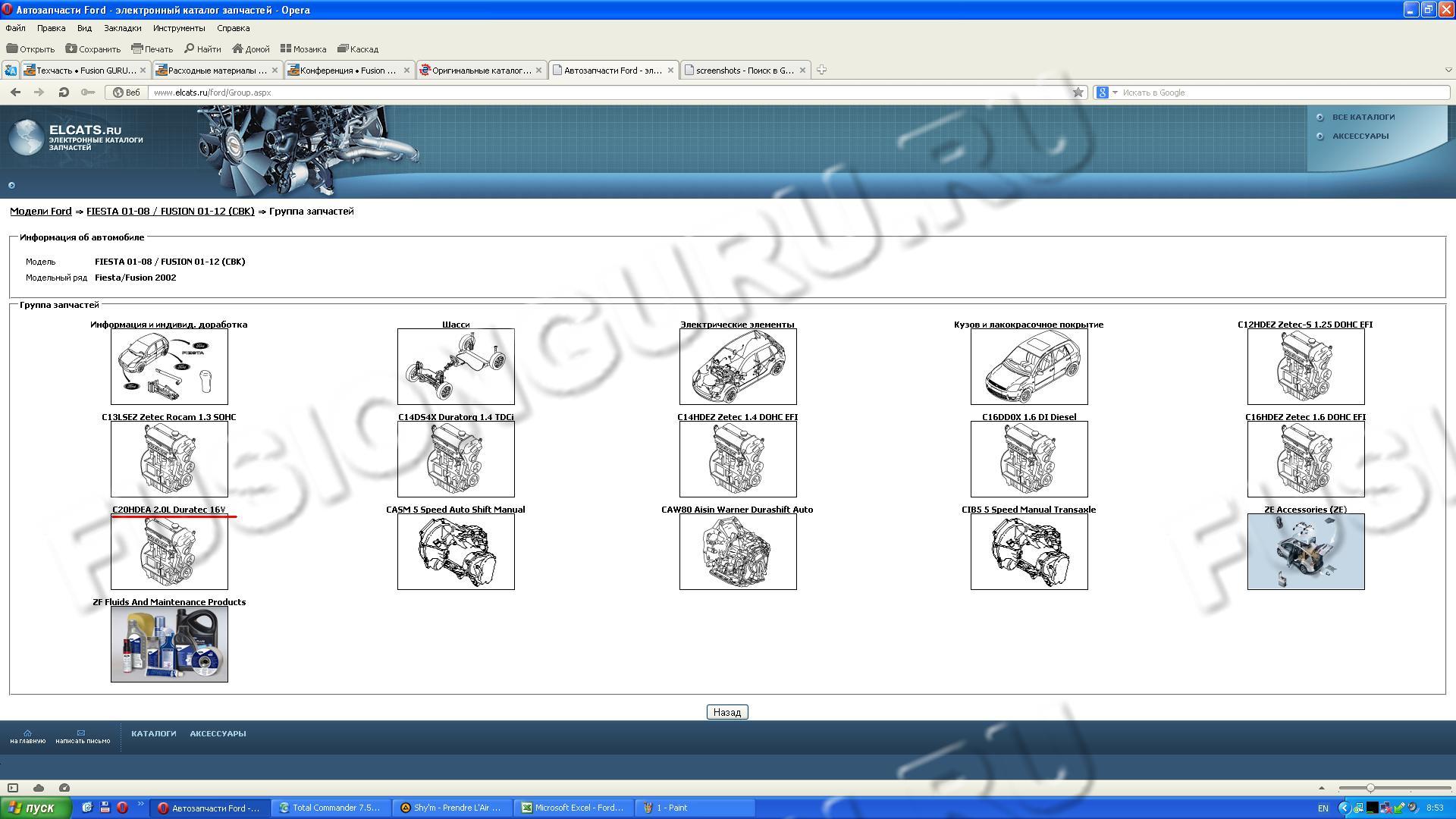The height and width of the screenshot is (819, 1456).
Task: Open the Шасси chassis diagram
Action: (x=456, y=366)
